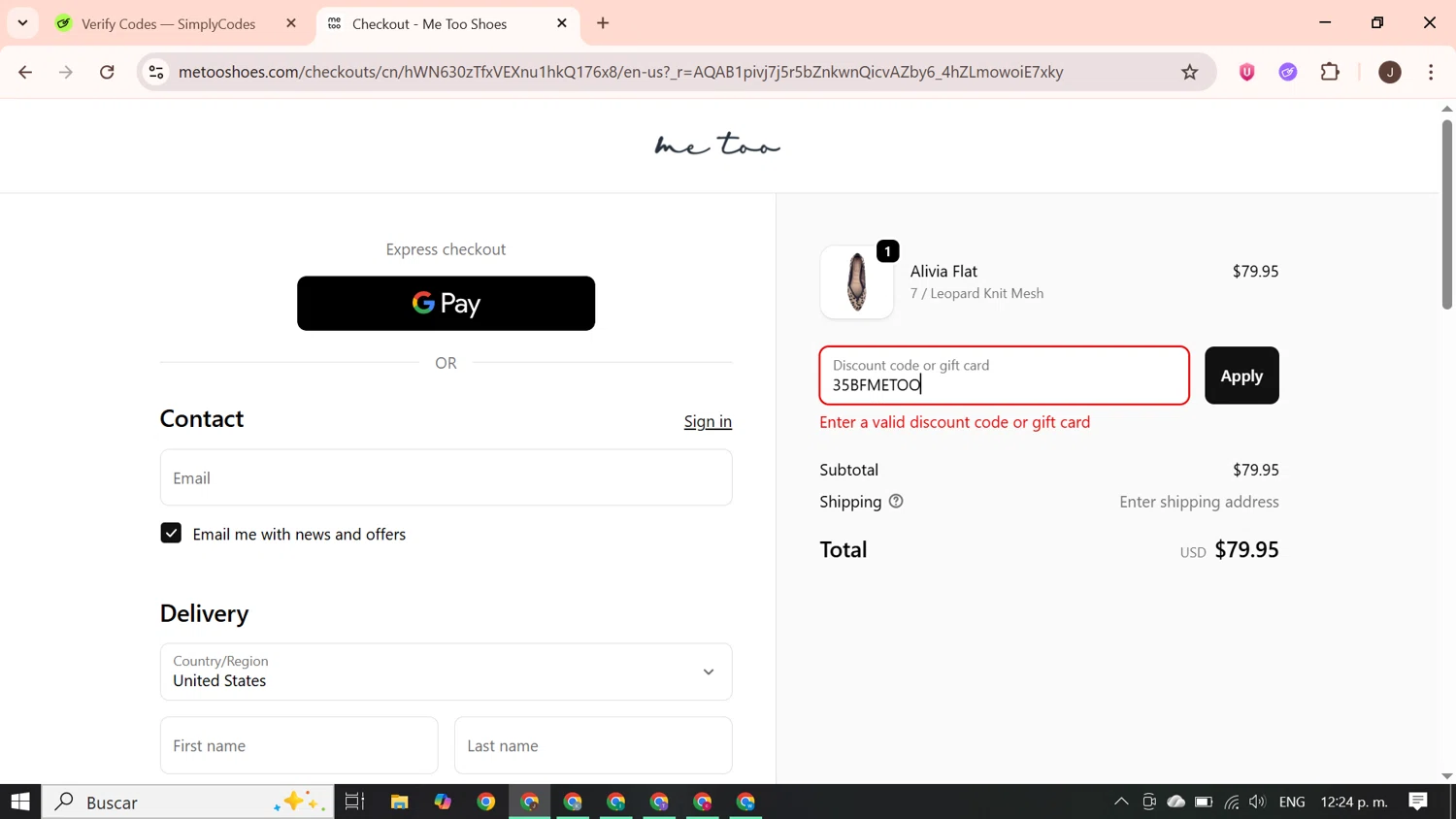Click the Alivia Flat product thumbnail
The width and height of the screenshot is (1456, 819).
tap(856, 281)
